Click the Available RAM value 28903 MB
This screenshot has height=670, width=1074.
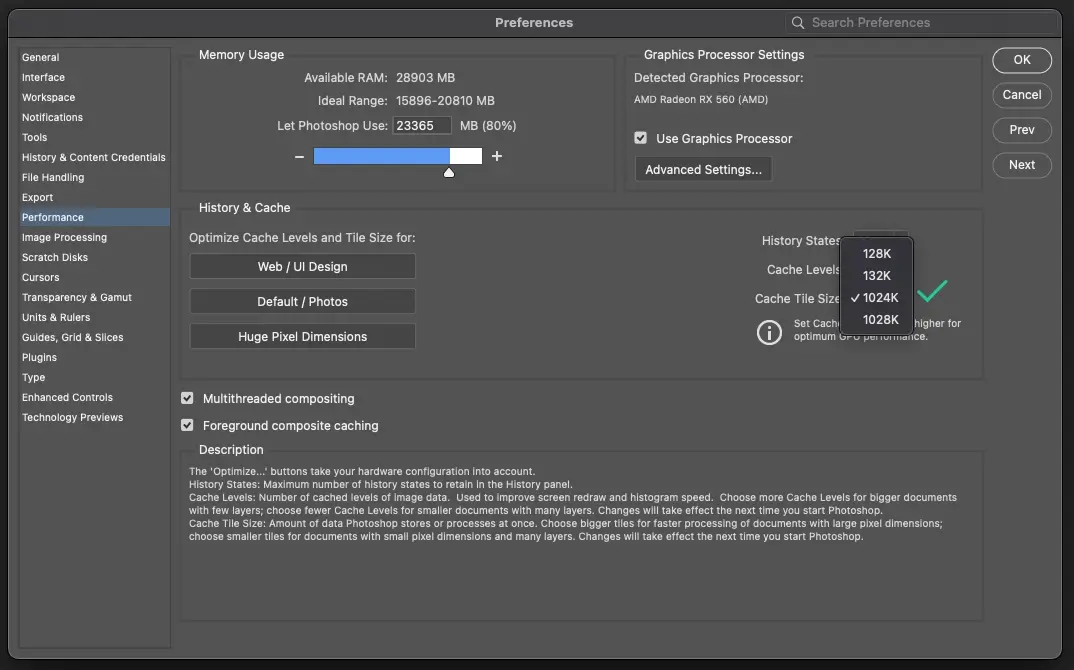point(425,77)
